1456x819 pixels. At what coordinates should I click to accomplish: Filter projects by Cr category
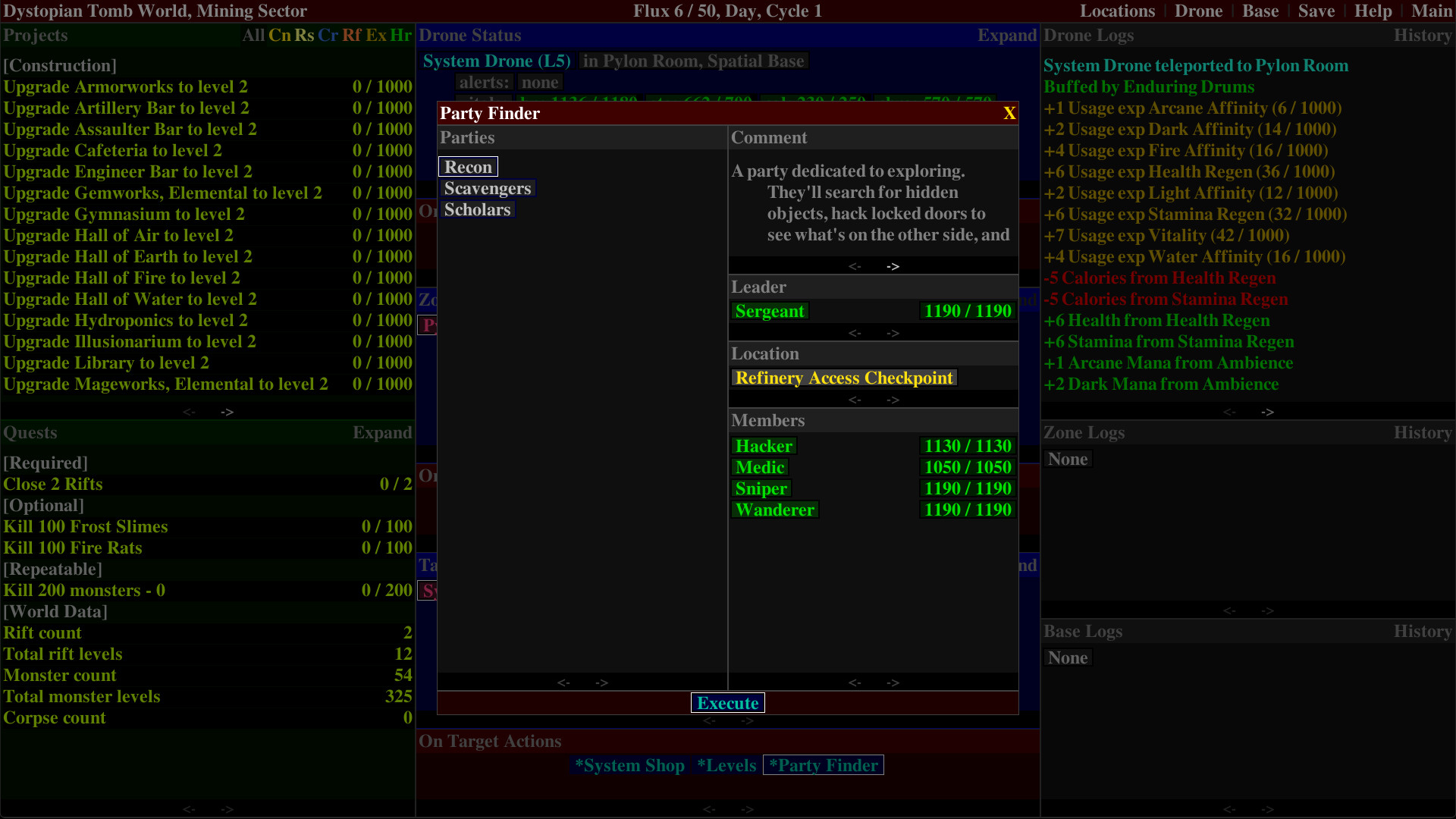tap(328, 35)
